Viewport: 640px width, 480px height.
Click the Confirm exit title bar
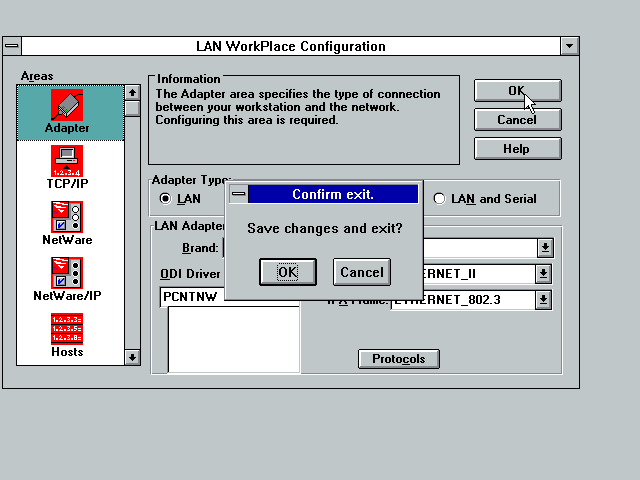[333, 194]
